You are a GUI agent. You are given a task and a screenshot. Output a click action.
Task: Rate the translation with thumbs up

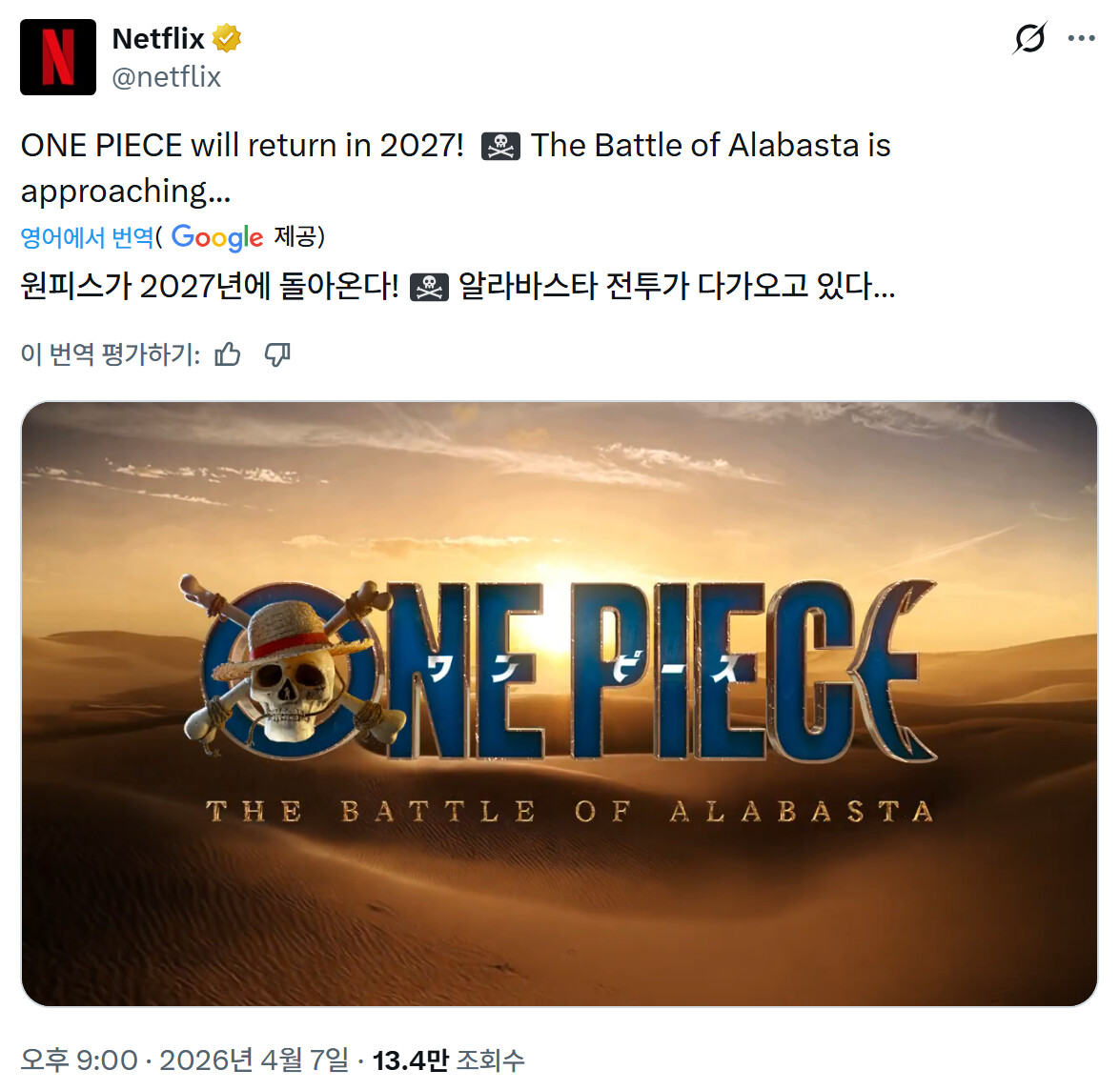tap(228, 354)
